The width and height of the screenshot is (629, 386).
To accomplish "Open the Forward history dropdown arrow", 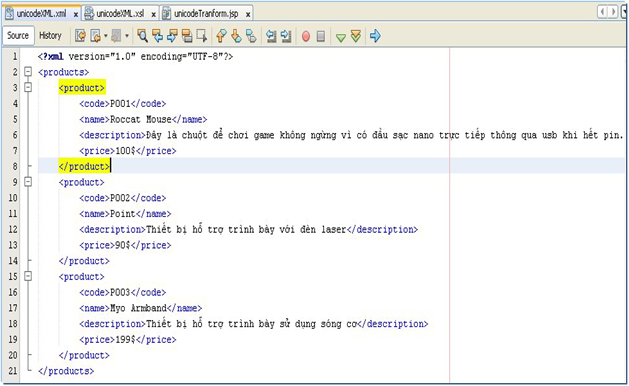I will pyautogui.click(x=127, y=36).
